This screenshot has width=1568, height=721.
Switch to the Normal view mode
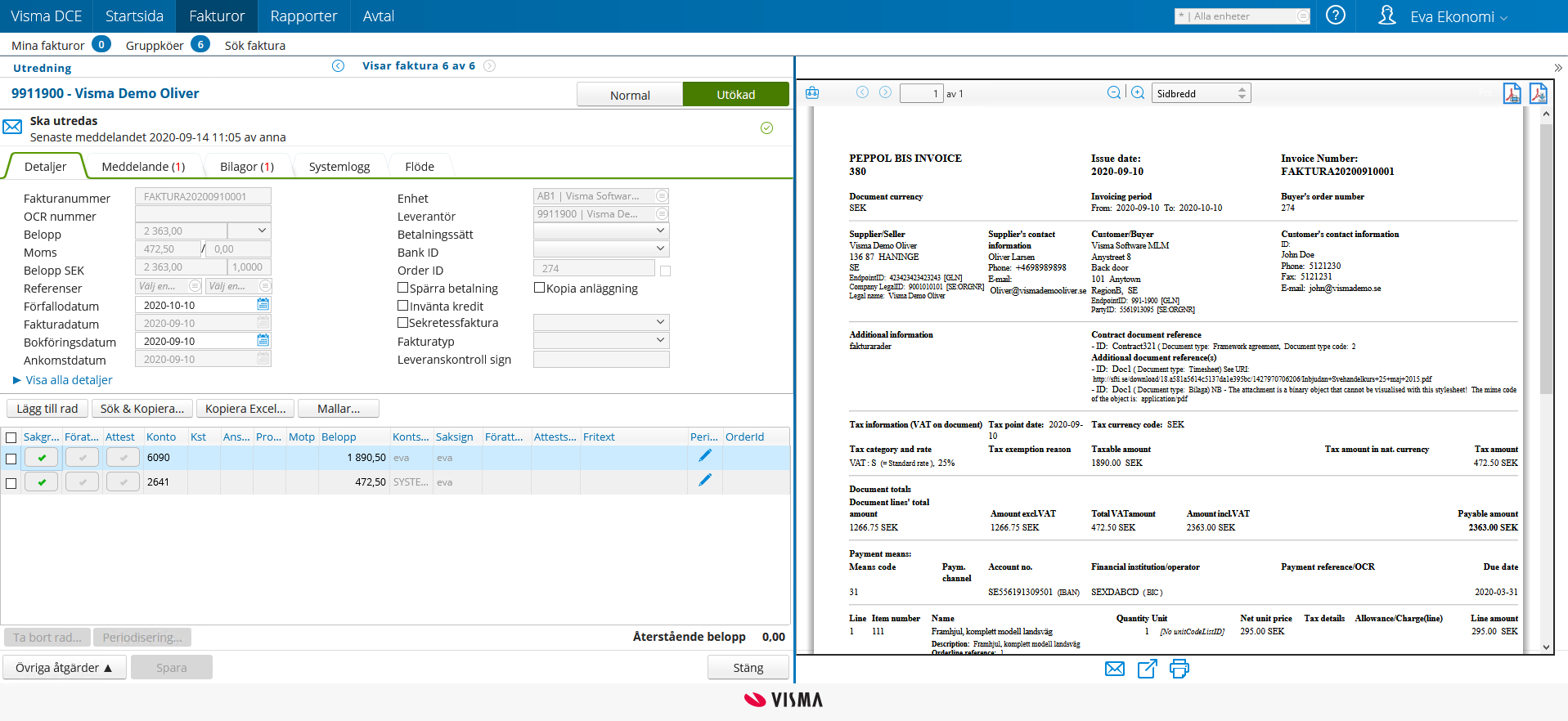point(630,94)
